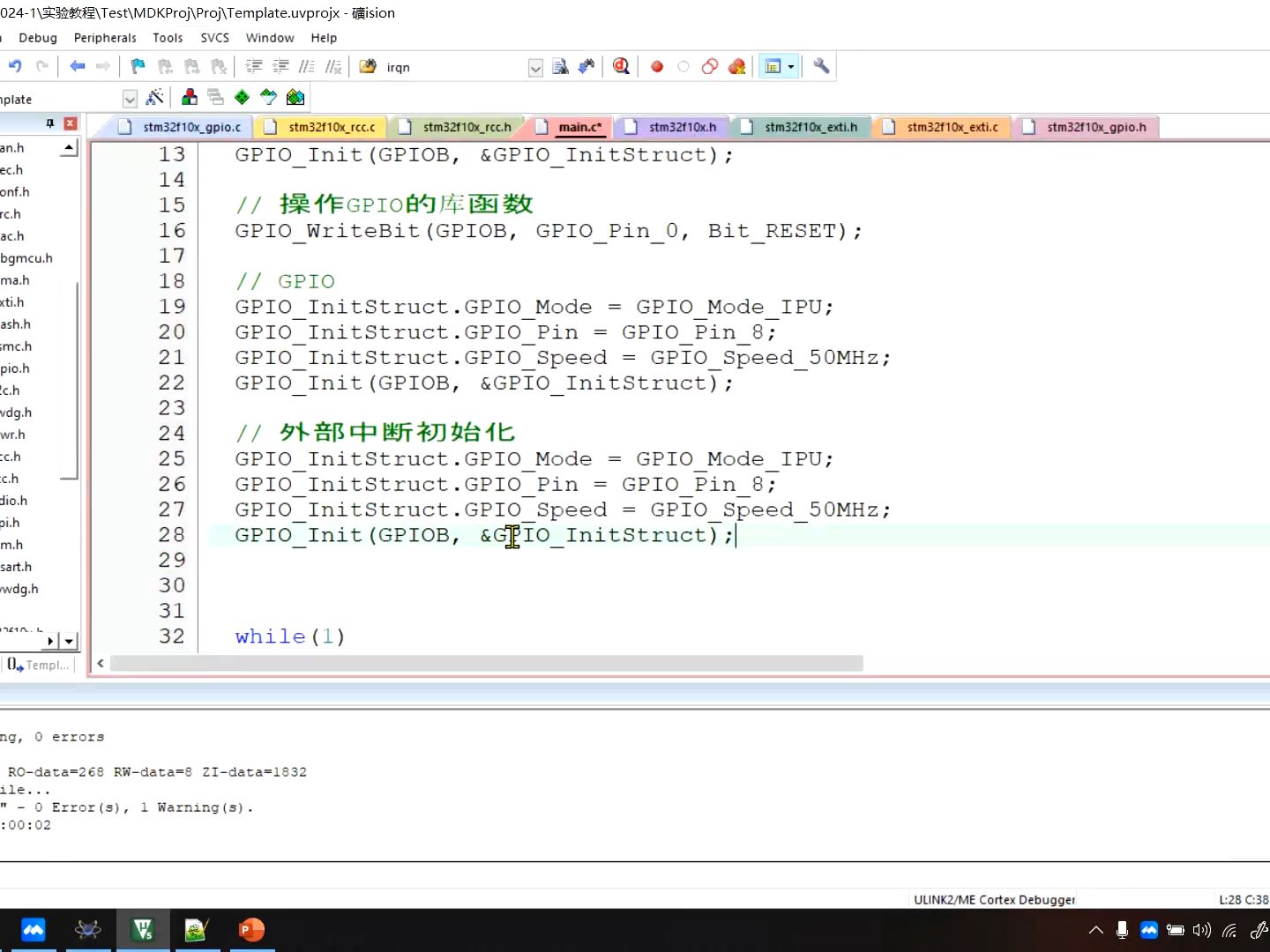Uncomment selection toolbar icon
This screenshot has height=952, width=1270.
pos(333,66)
